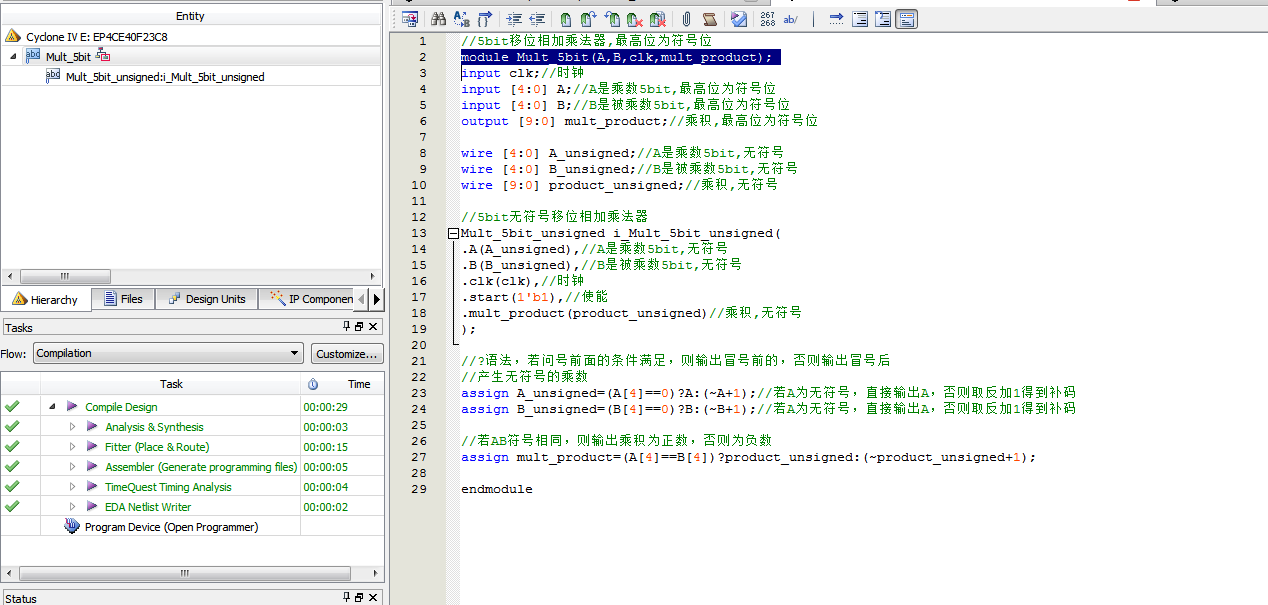1268x605 pixels.
Task: Click the toggle bookmark toolbar icon
Action: 566,19
